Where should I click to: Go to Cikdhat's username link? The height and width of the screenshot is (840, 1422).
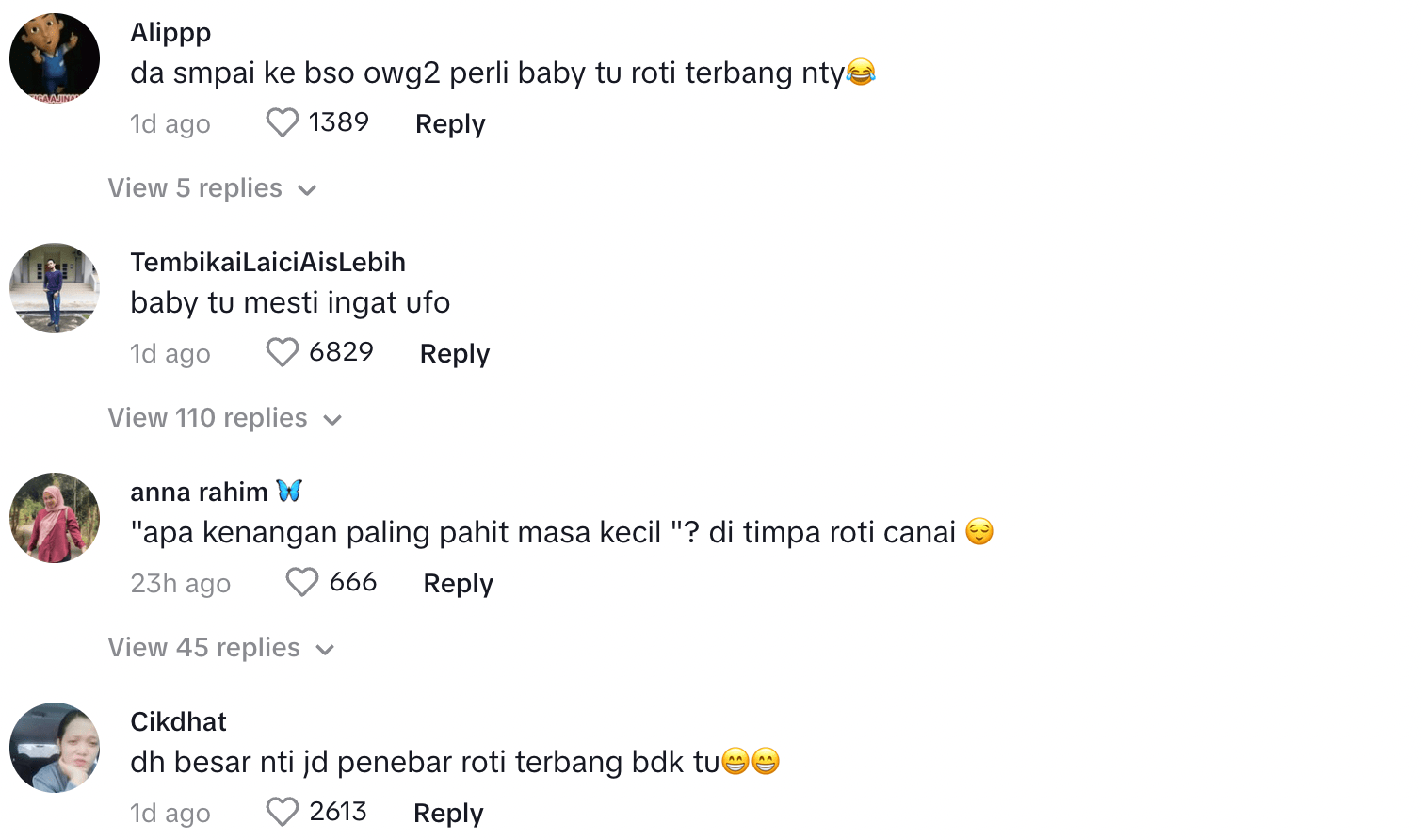(x=178, y=721)
